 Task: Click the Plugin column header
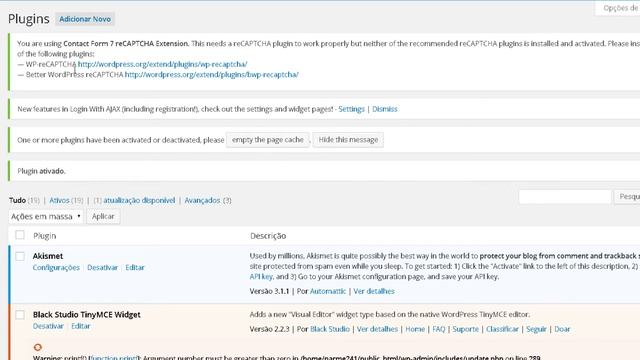click(44, 236)
